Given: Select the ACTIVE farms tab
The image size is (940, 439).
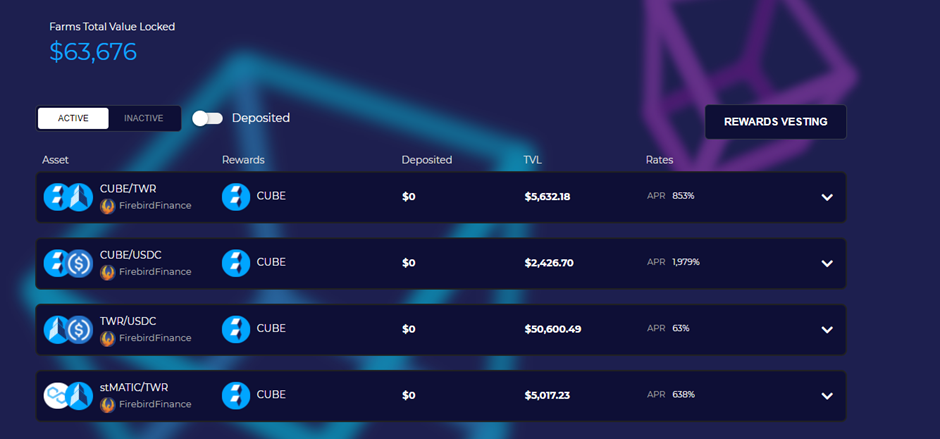Looking at the screenshot, I should pyautogui.click(x=73, y=118).
